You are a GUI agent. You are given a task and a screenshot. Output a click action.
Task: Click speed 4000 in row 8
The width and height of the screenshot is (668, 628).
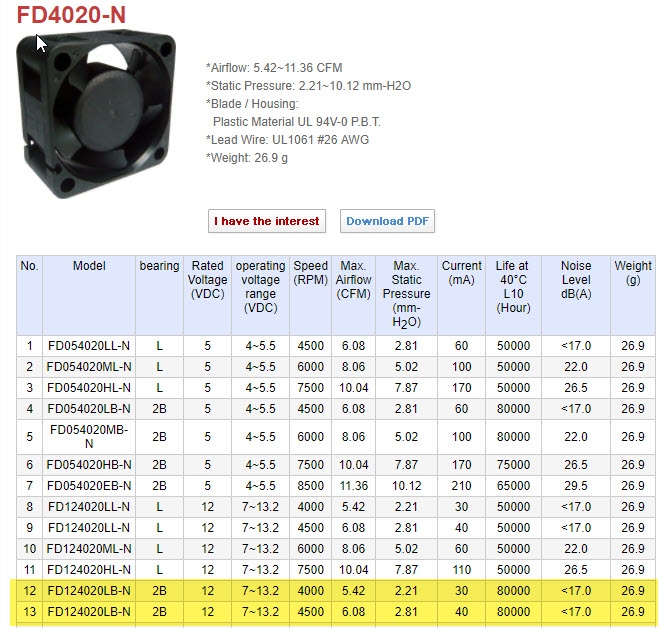pyautogui.click(x=311, y=507)
